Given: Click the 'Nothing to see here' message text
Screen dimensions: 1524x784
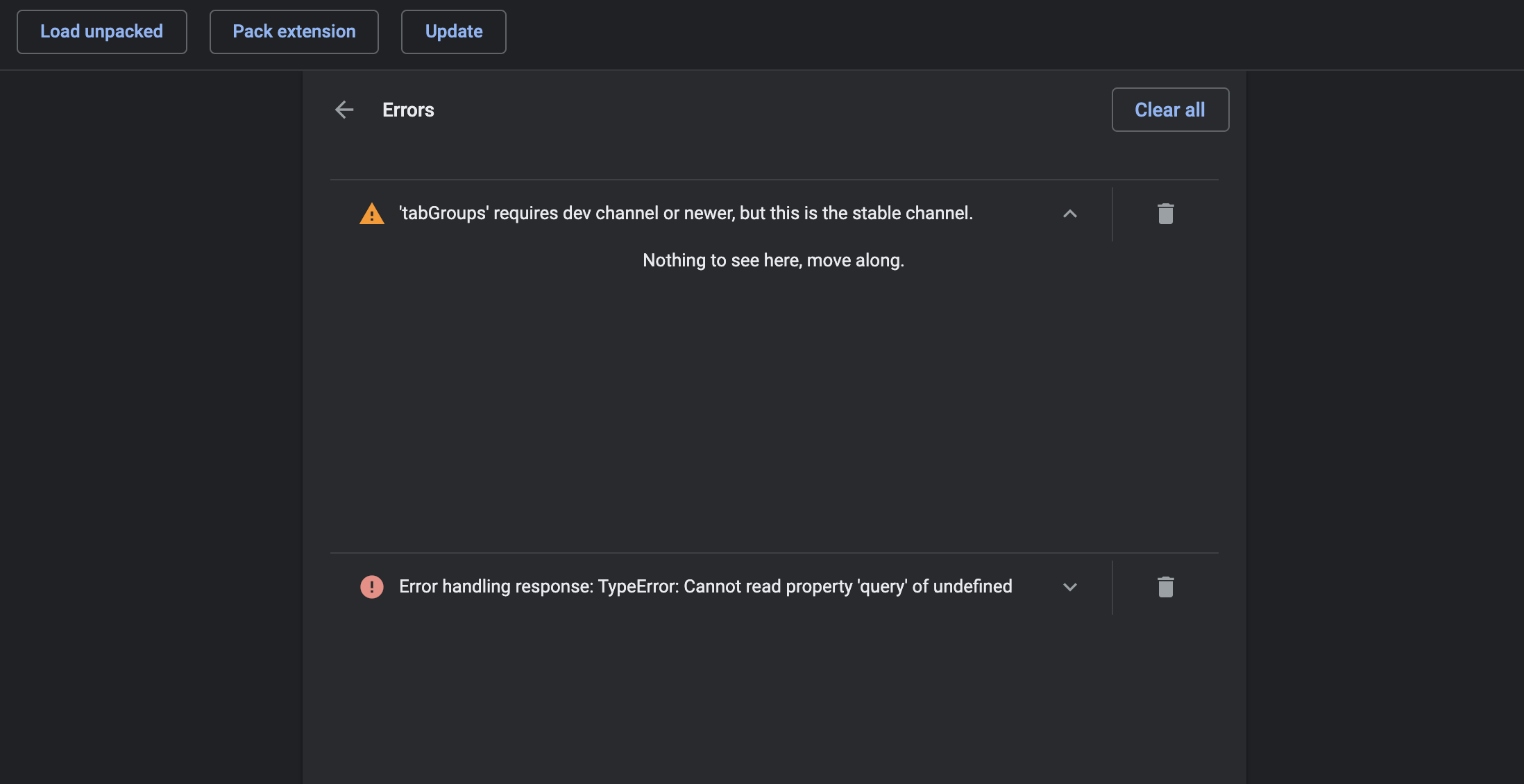Looking at the screenshot, I should (773, 260).
